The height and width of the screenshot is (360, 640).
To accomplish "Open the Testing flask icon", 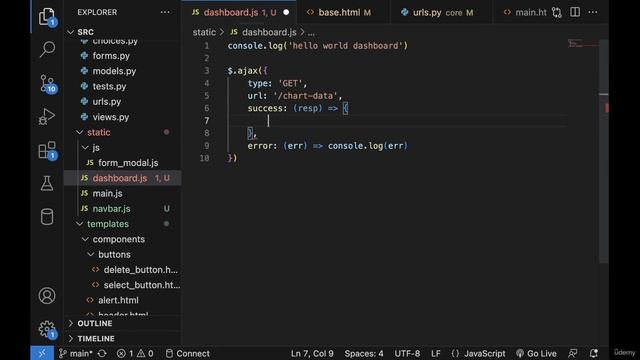I will click(x=47, y=184).
